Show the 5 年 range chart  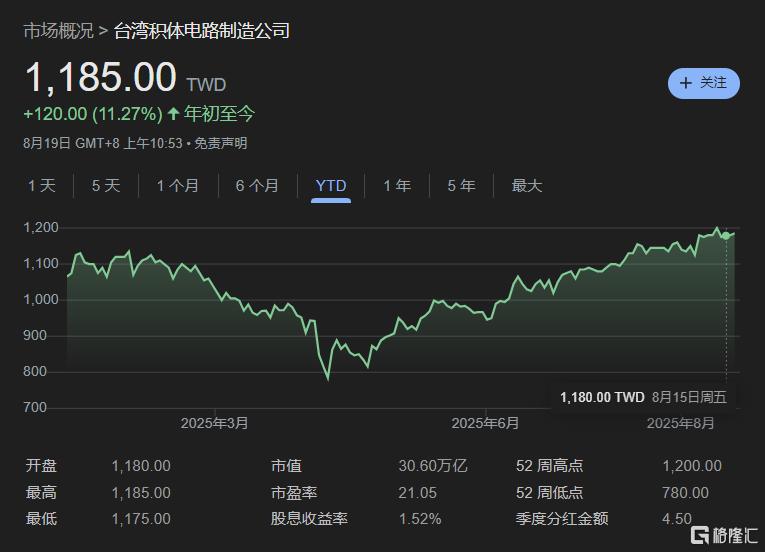pyautogui.click(x=461, y=185)
